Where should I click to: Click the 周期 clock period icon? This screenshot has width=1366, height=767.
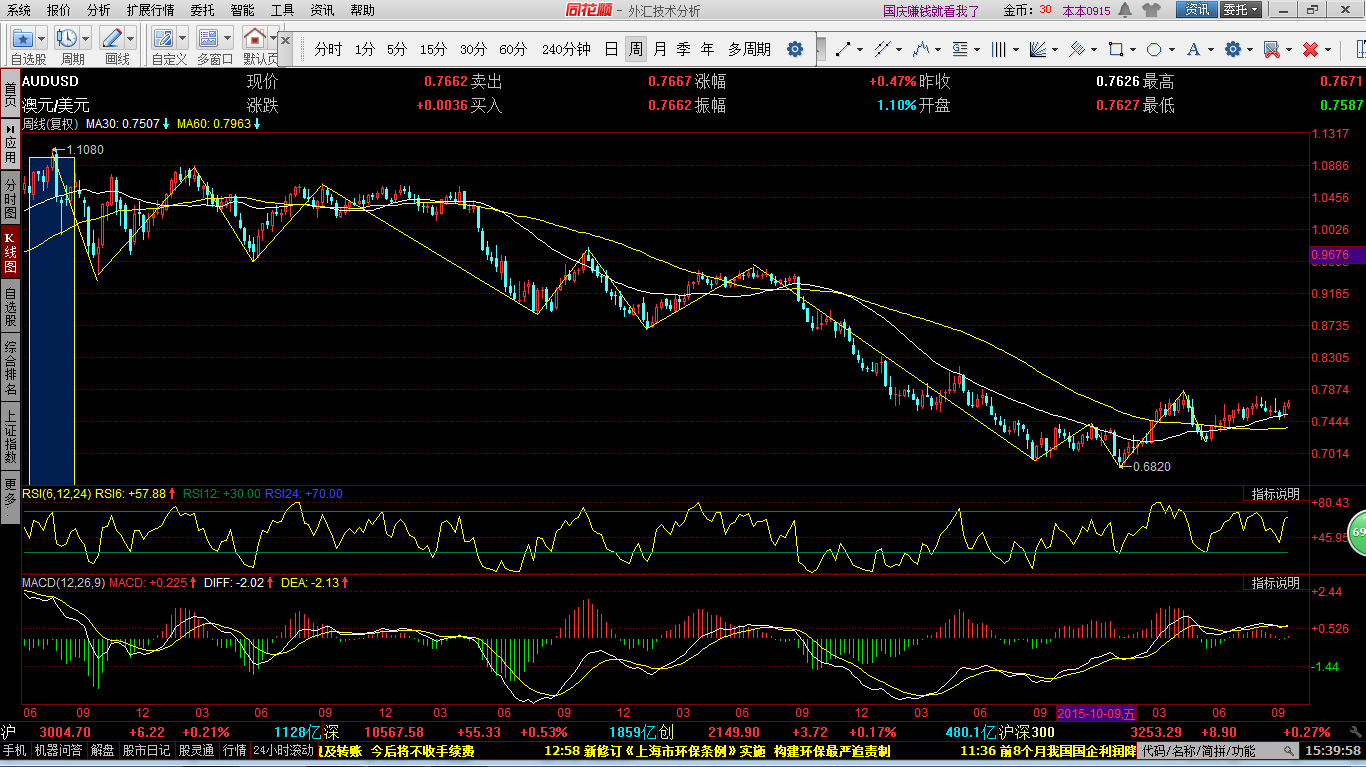click(68, 38)
